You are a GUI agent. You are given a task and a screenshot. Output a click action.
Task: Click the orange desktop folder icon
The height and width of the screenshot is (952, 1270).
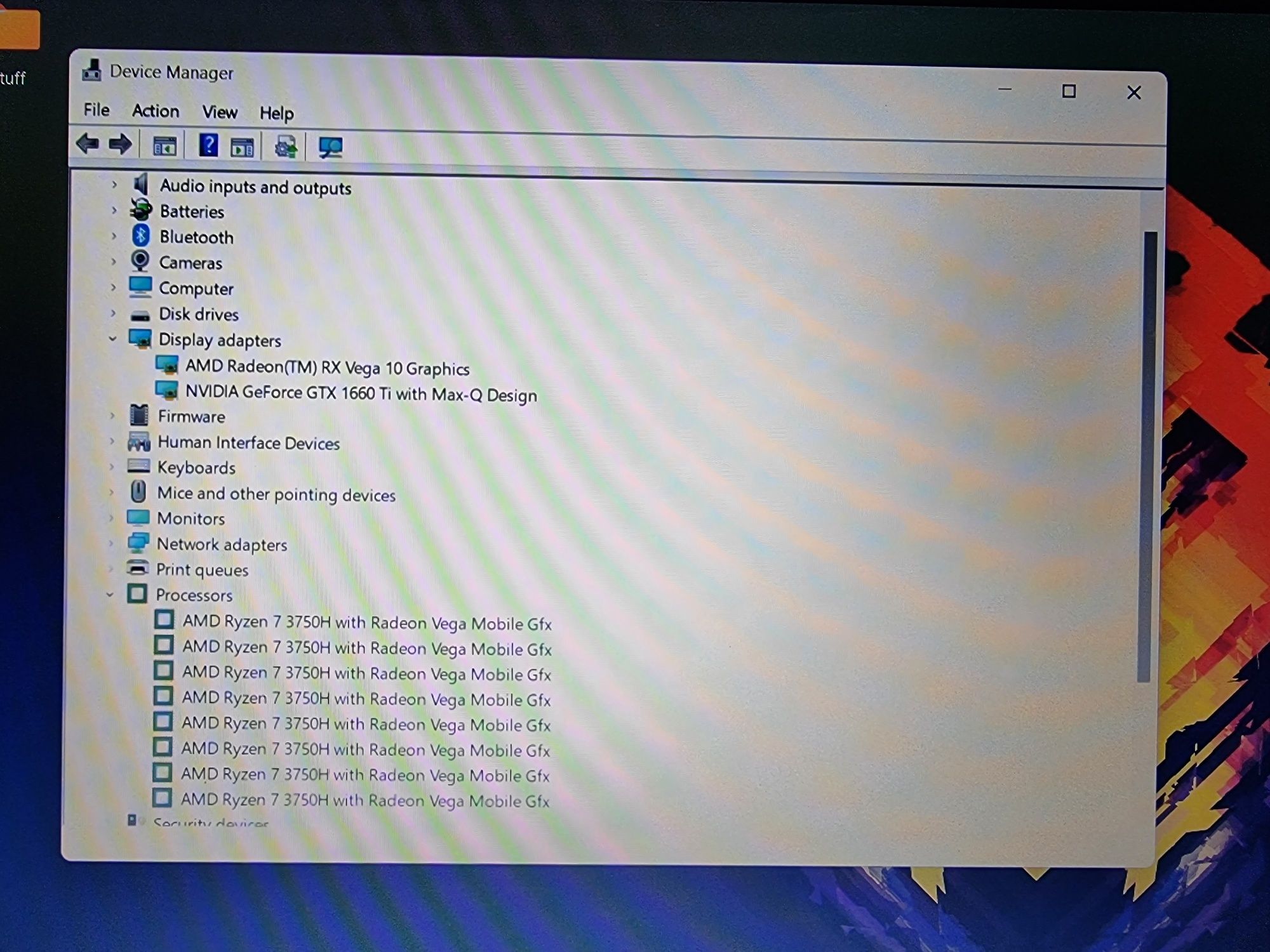19,29
